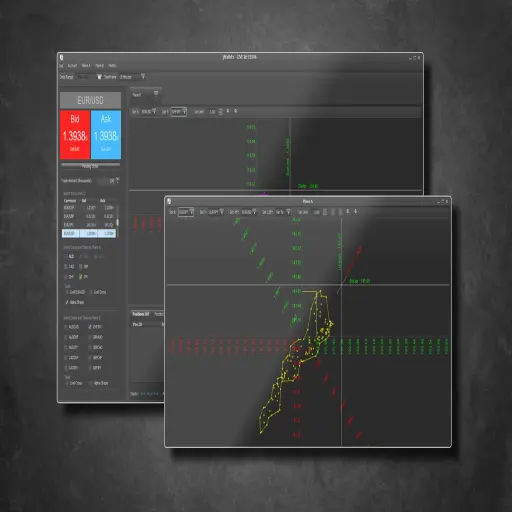Screen dimensions: 512x512
Task: Select the Chart Cross option below CADJPY
Action: (67, 383)
